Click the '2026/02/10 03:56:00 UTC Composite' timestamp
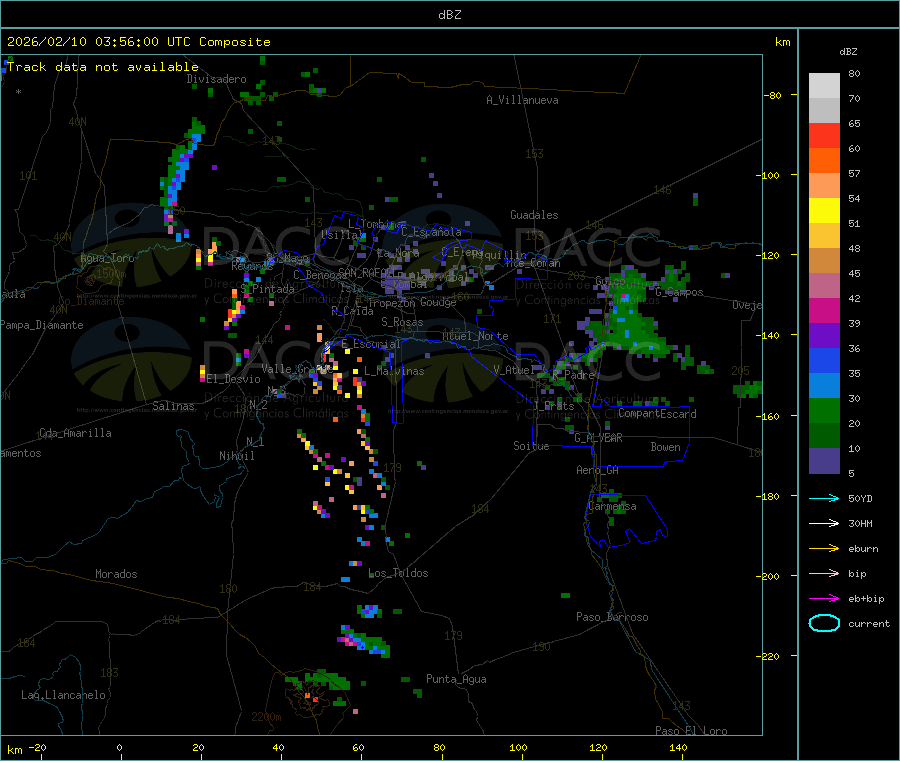The width and height of the screenshot is (900, 761). pos(138,42)
